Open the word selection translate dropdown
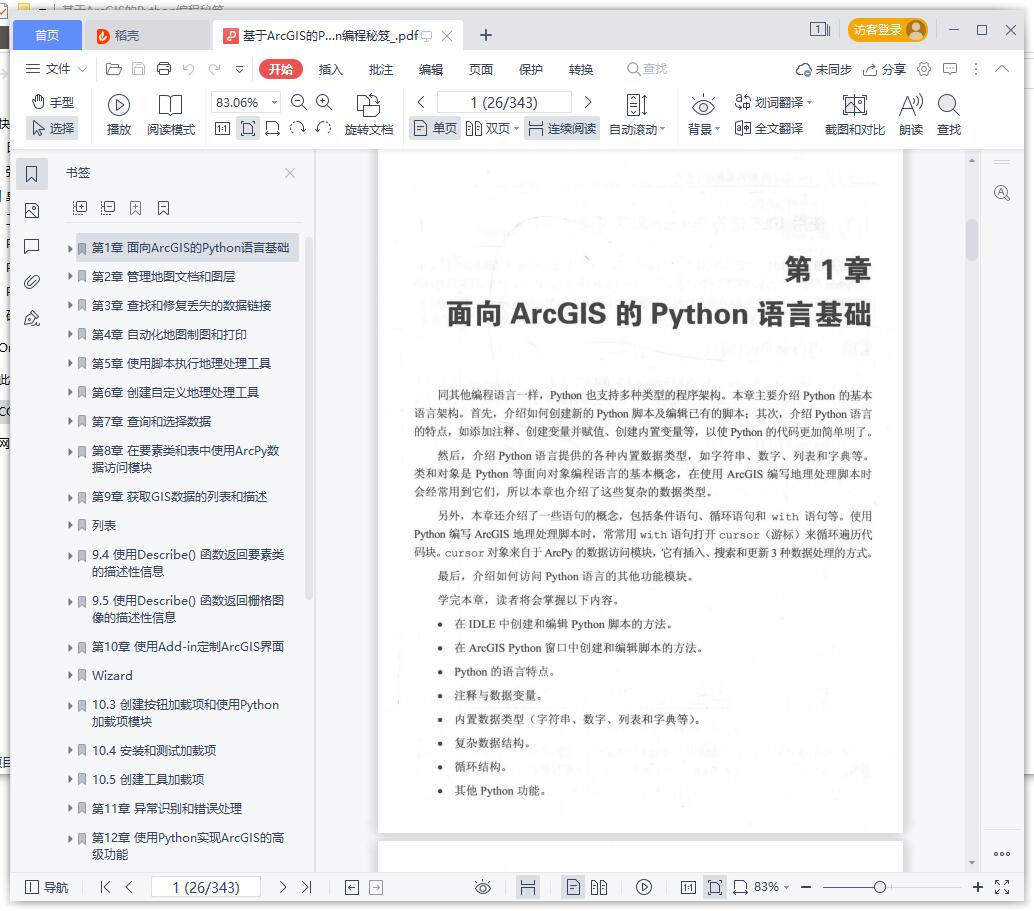Screen dimensions: 1034x911 (773, 102)
